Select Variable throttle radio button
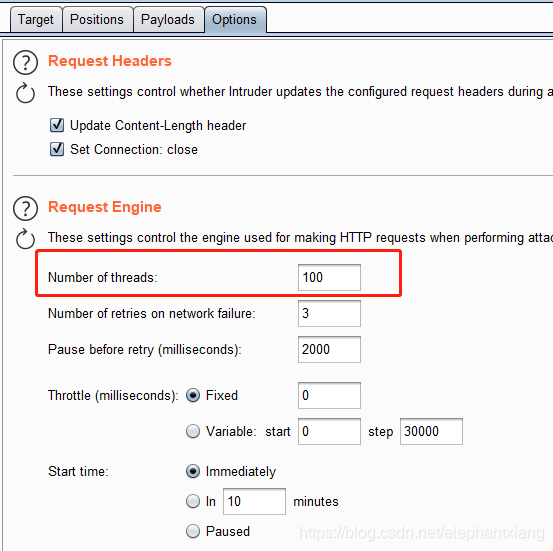 [x=193, y=431]
